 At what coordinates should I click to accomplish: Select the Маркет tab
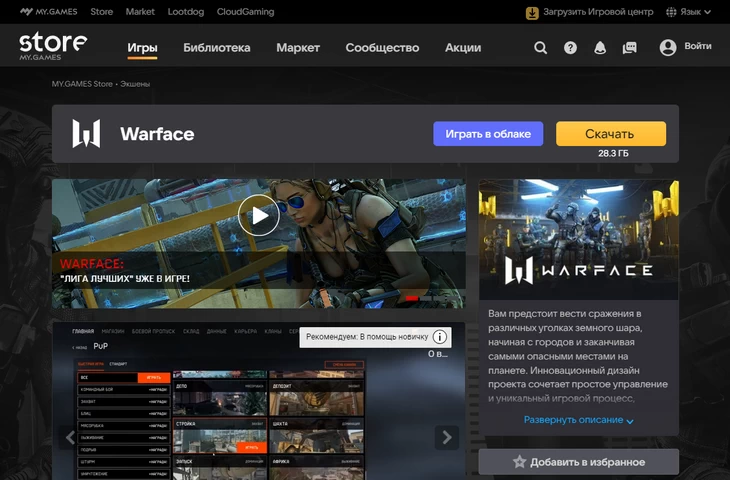click(298, 47)
